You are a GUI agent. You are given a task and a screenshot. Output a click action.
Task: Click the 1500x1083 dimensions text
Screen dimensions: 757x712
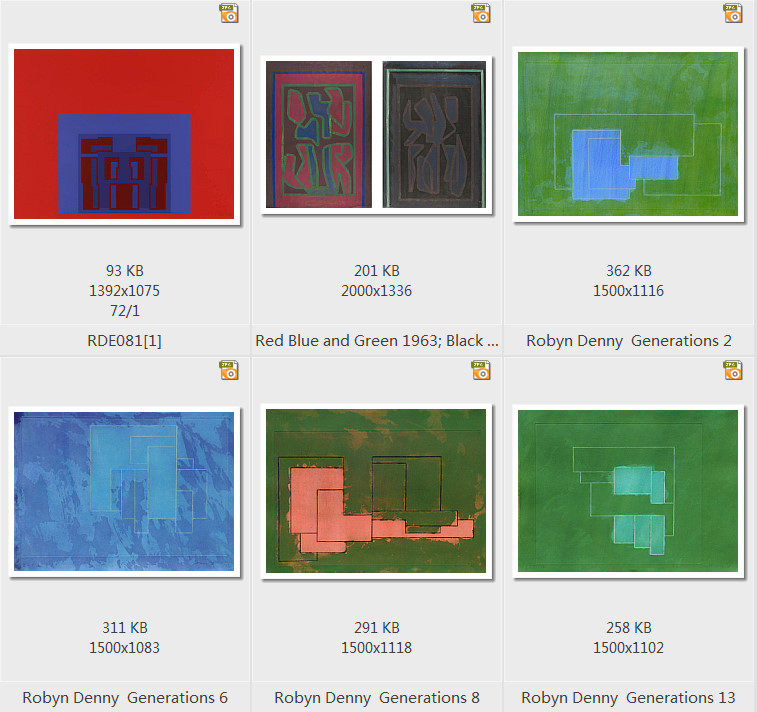tap(125, 648)
